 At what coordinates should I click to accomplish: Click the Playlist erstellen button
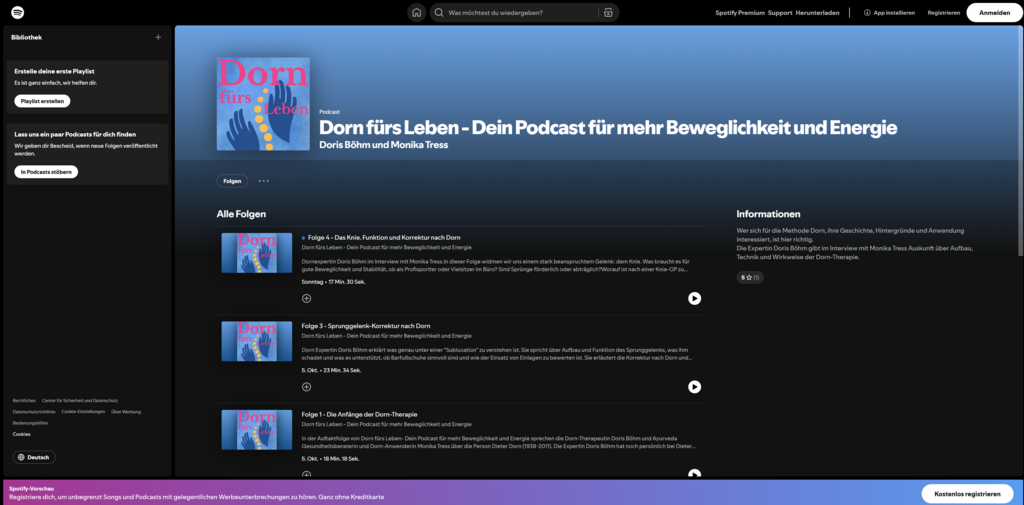[42, 101]
